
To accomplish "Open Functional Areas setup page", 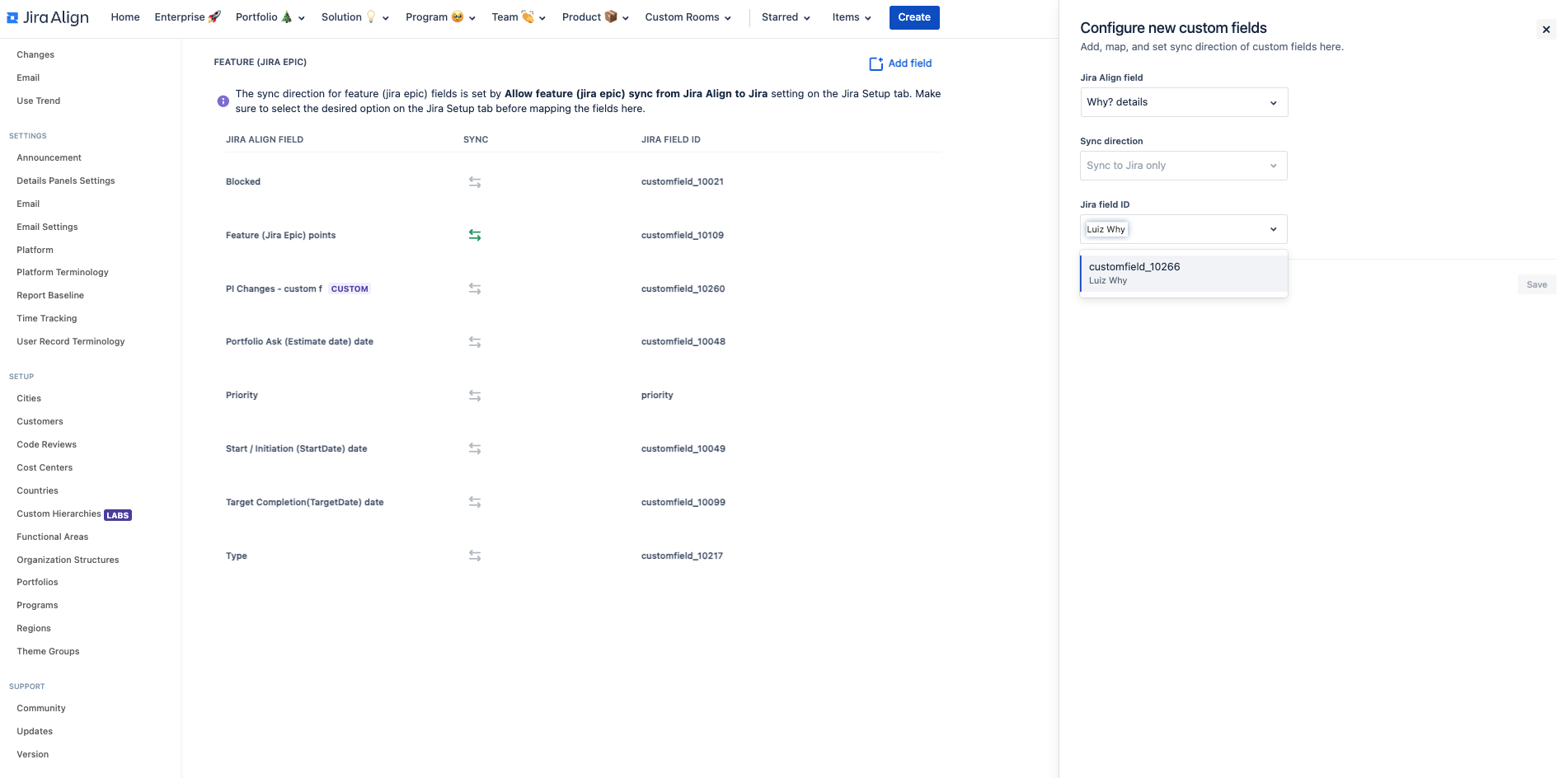I will click(x=52, y=537).
